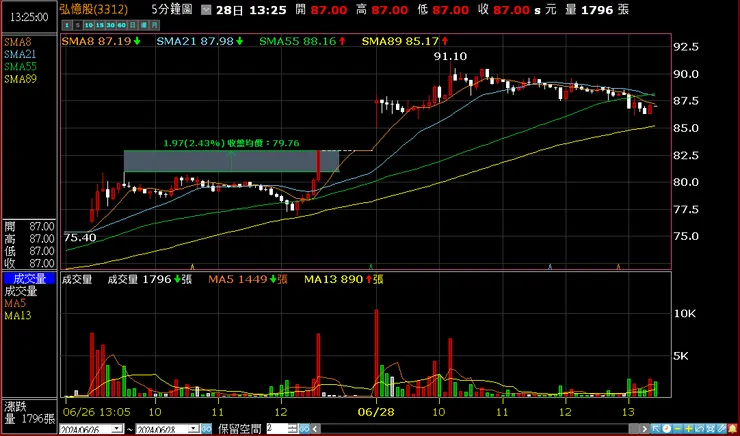Click the bell alert icon
740x436 pixels.
point(732,429)
